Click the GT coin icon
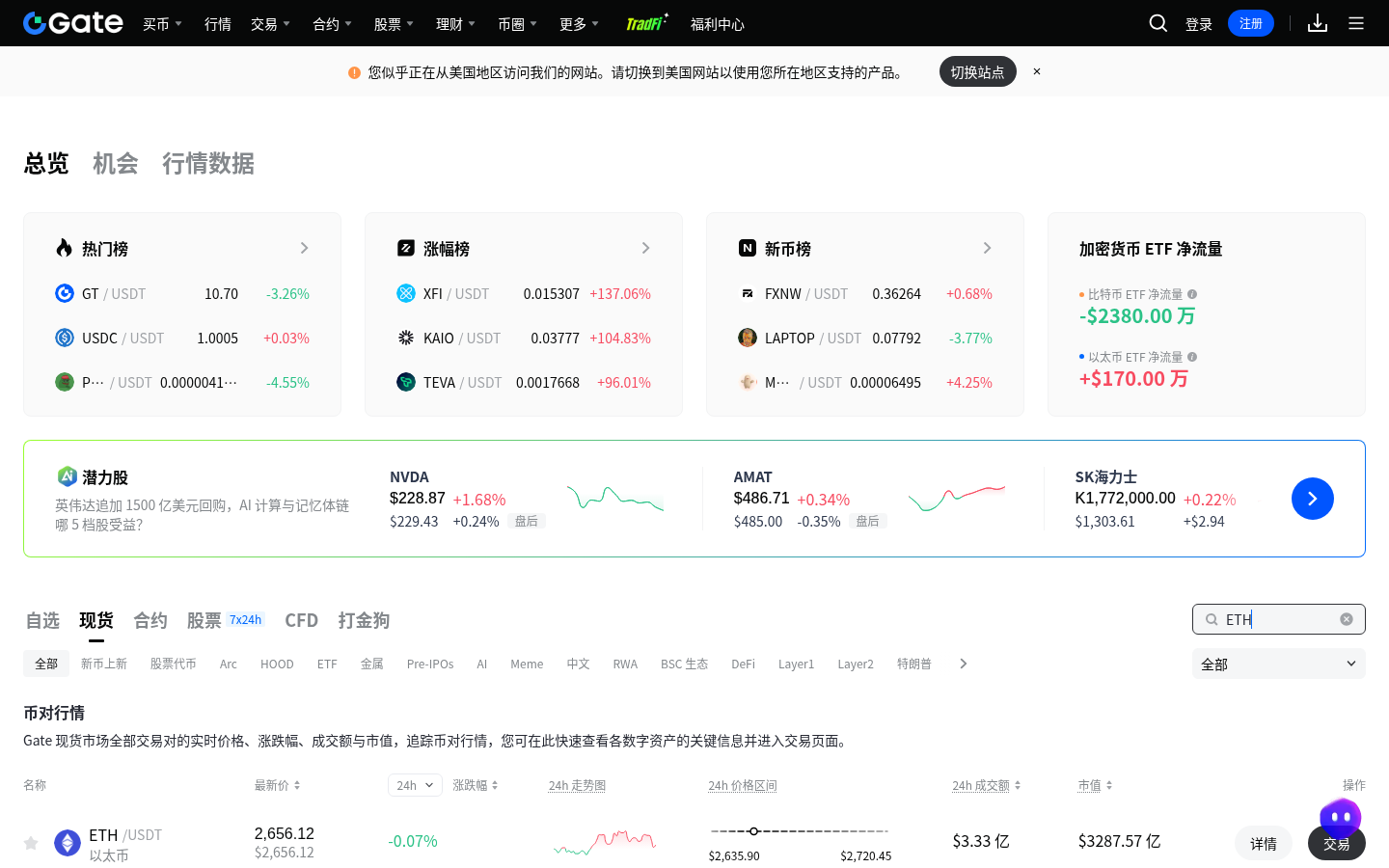Screen dimensions: 1389x868 [x=65, y=293]
